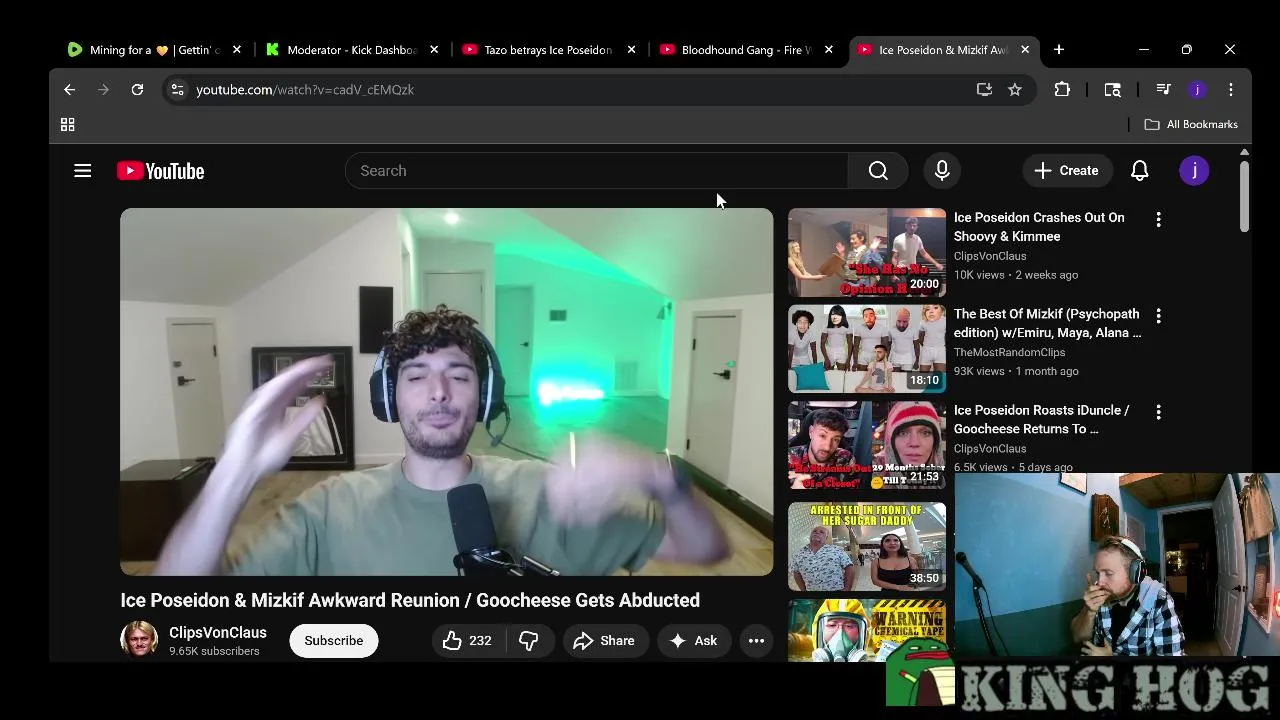Screen dimensions: 1280x720
Task: Dislike the video
Action: coord(529,641)
